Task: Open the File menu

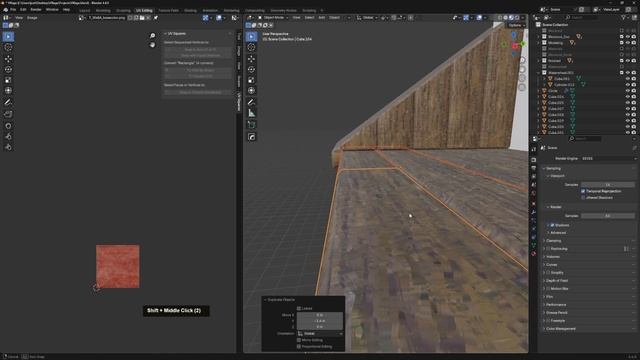Action: point(13,9)
